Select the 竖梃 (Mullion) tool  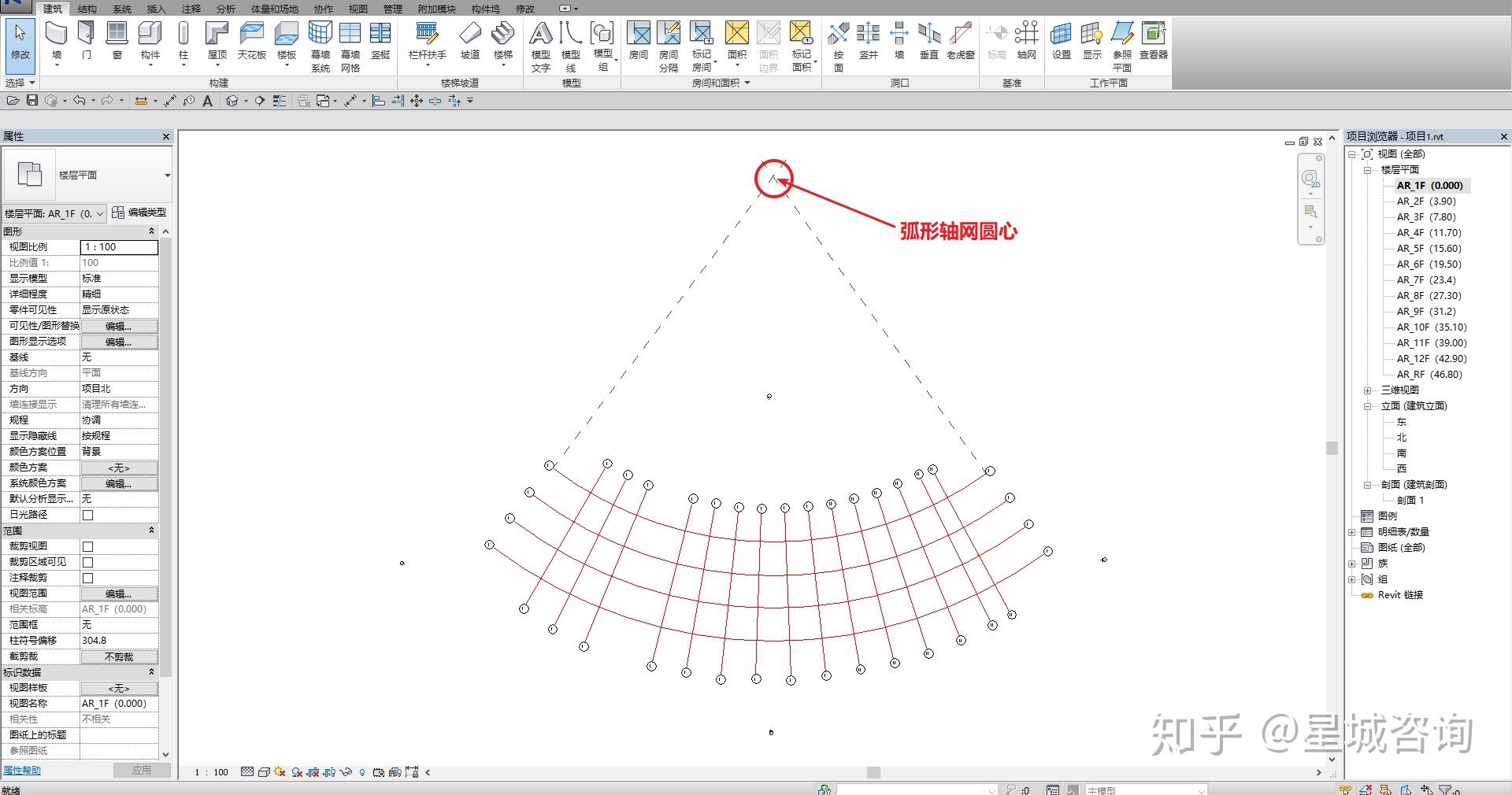[x=380, y=41]
